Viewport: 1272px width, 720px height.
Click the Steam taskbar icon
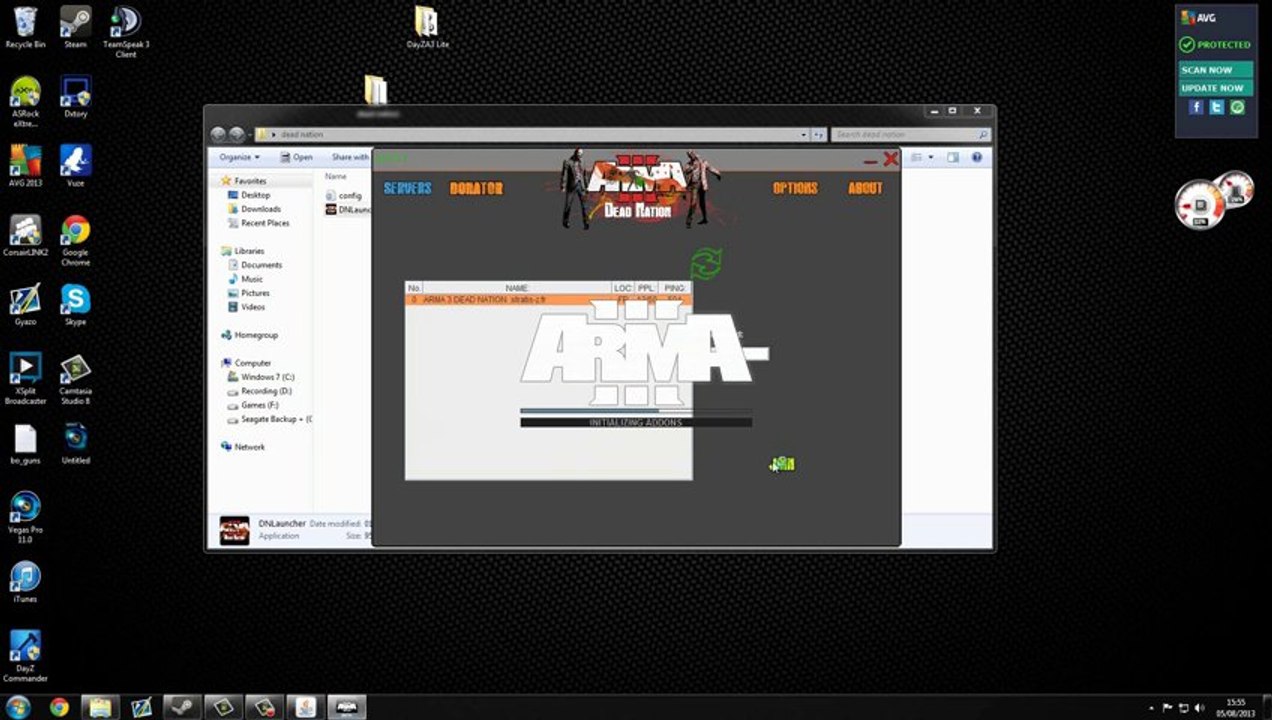click(182, 707)
